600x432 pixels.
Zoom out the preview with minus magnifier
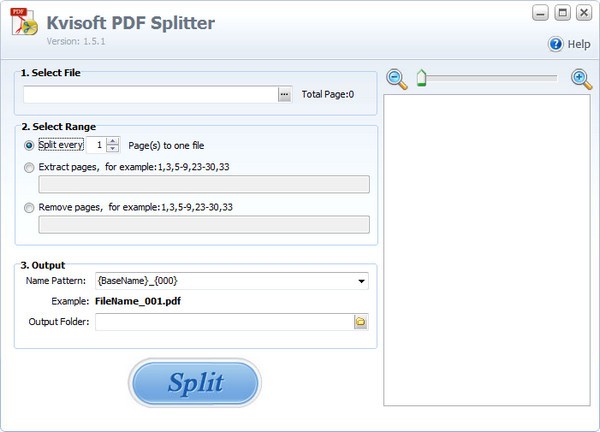pyautogui.click(x=396, y=77)
